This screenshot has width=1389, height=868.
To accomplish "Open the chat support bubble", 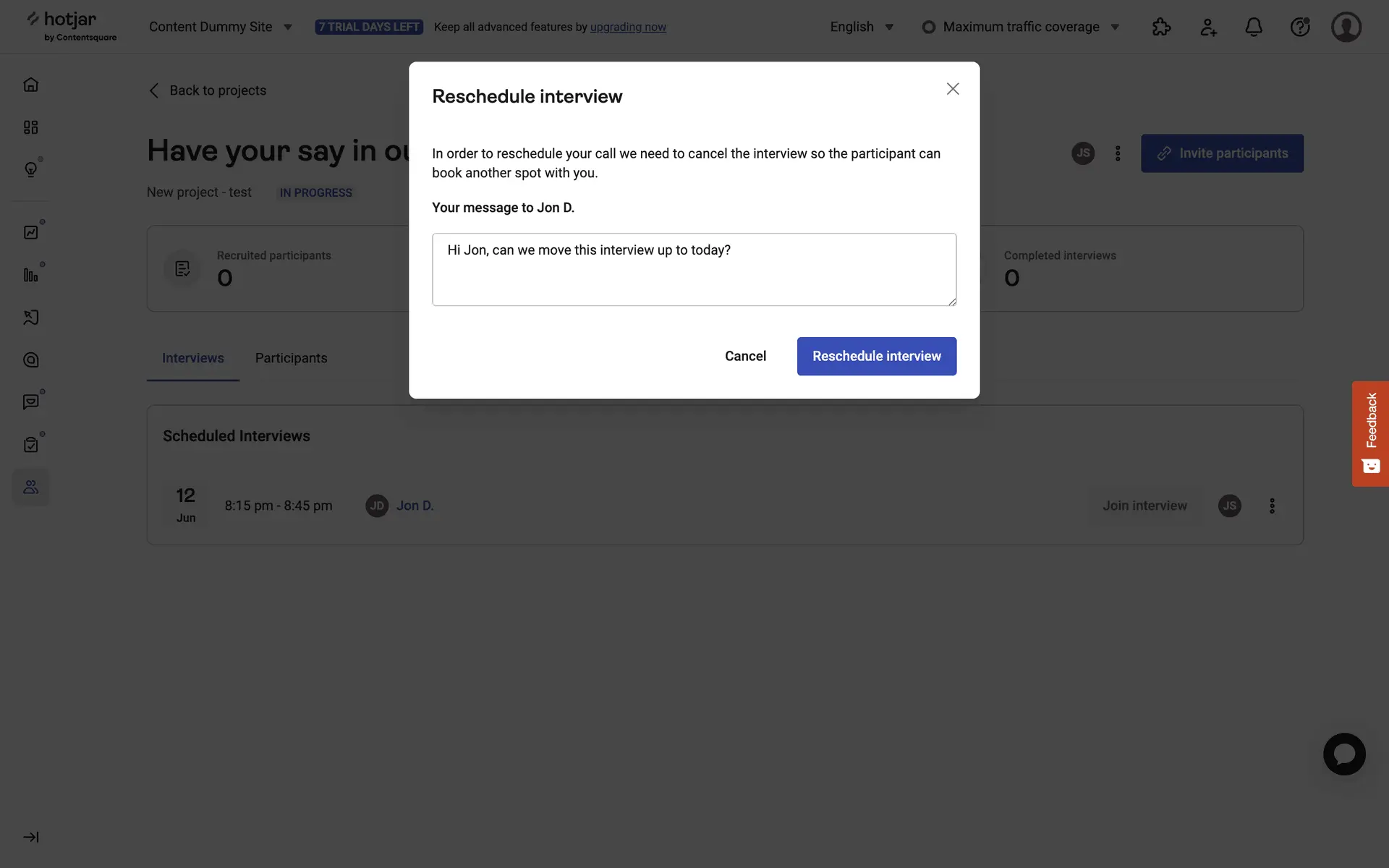I will (x=1343, y=754).
